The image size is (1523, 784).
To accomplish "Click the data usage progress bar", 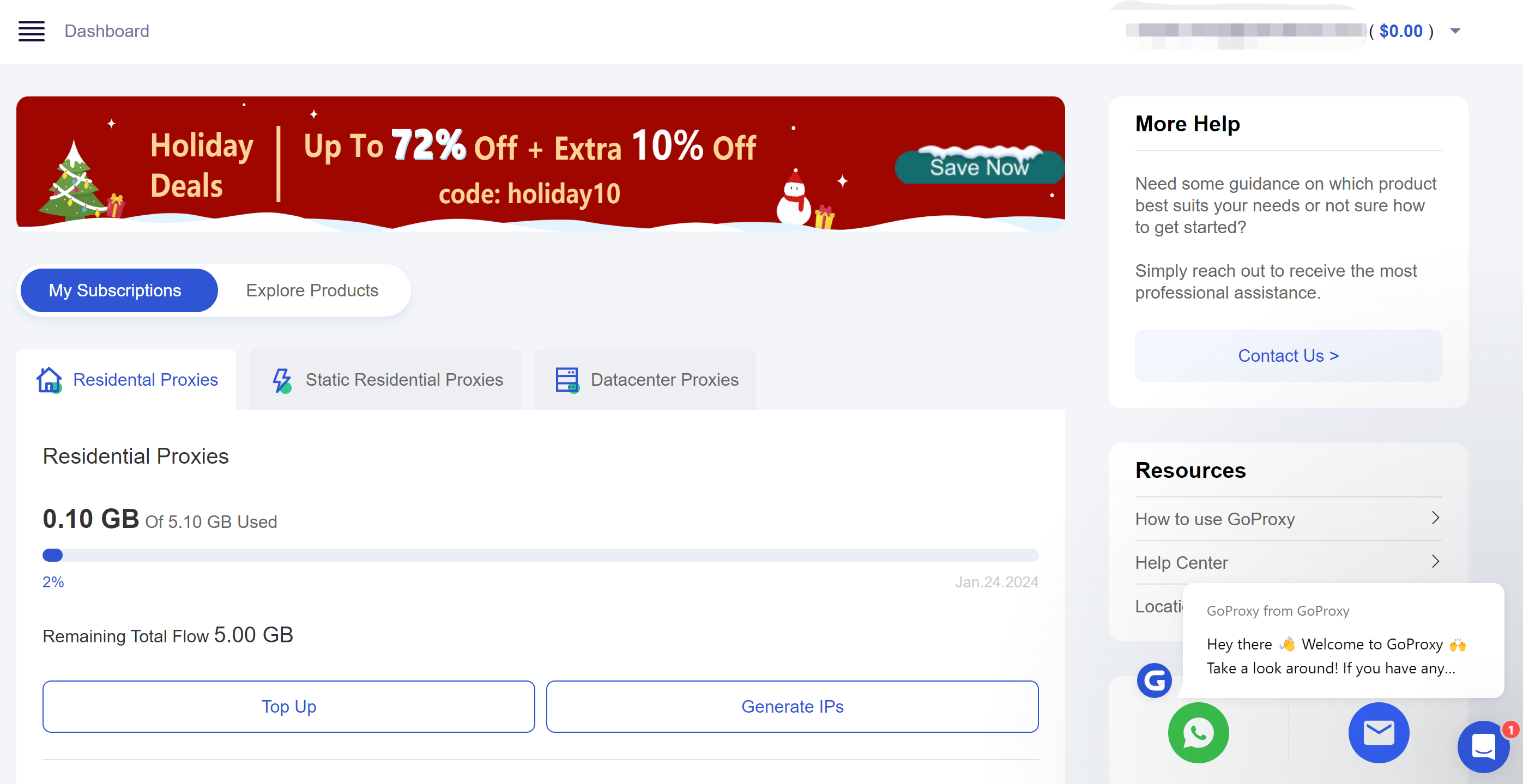I will 540,555.
